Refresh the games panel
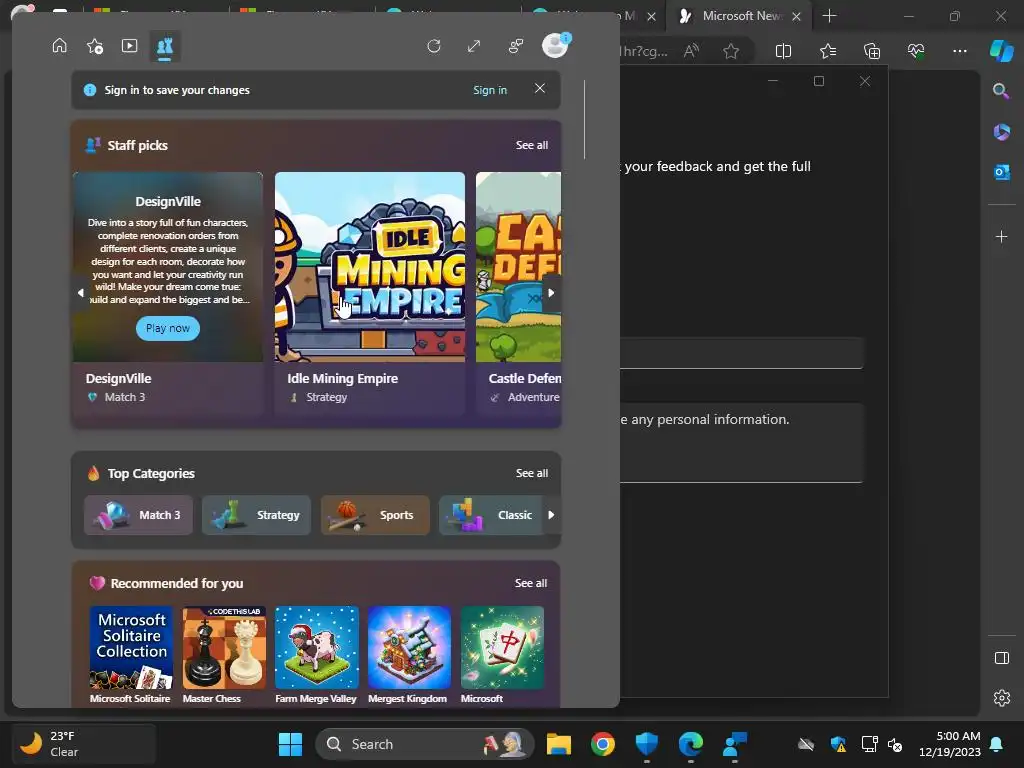The image size is (1024, 768). coord(434,46)
